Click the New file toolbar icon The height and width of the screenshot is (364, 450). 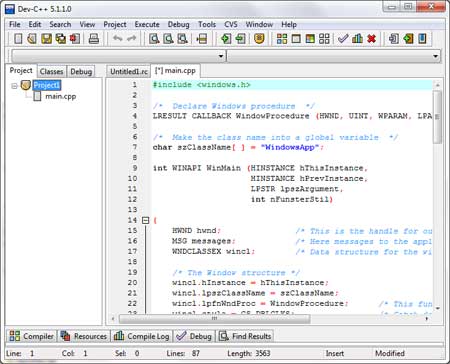(x=18, y=39)
